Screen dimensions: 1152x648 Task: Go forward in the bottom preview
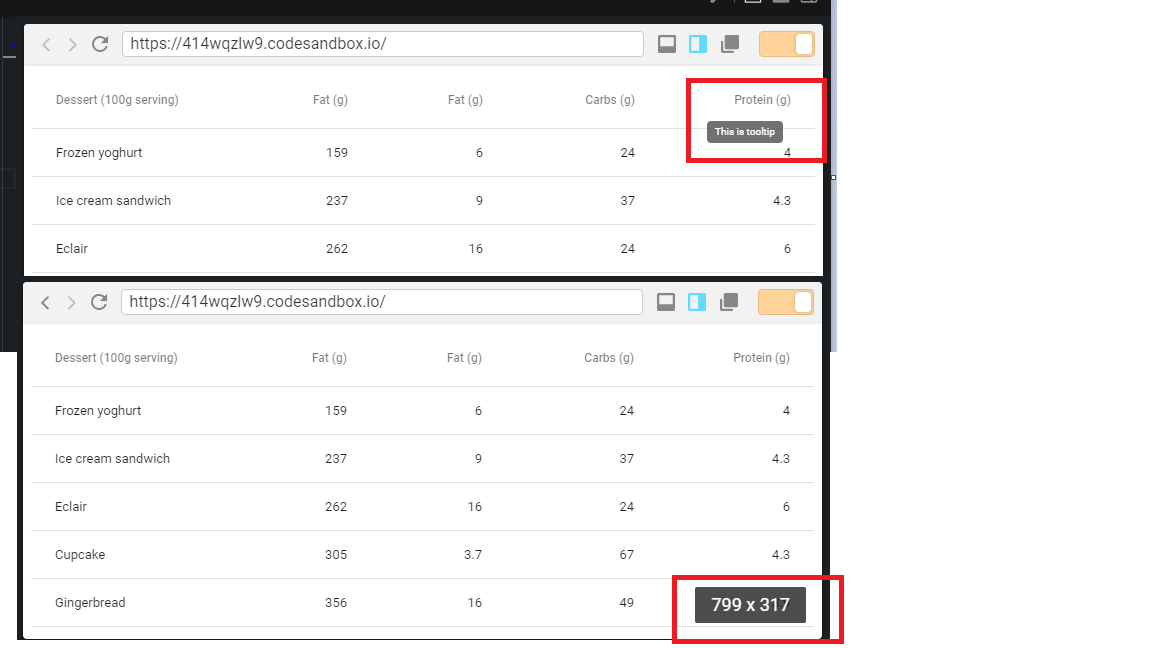(71, 302)
